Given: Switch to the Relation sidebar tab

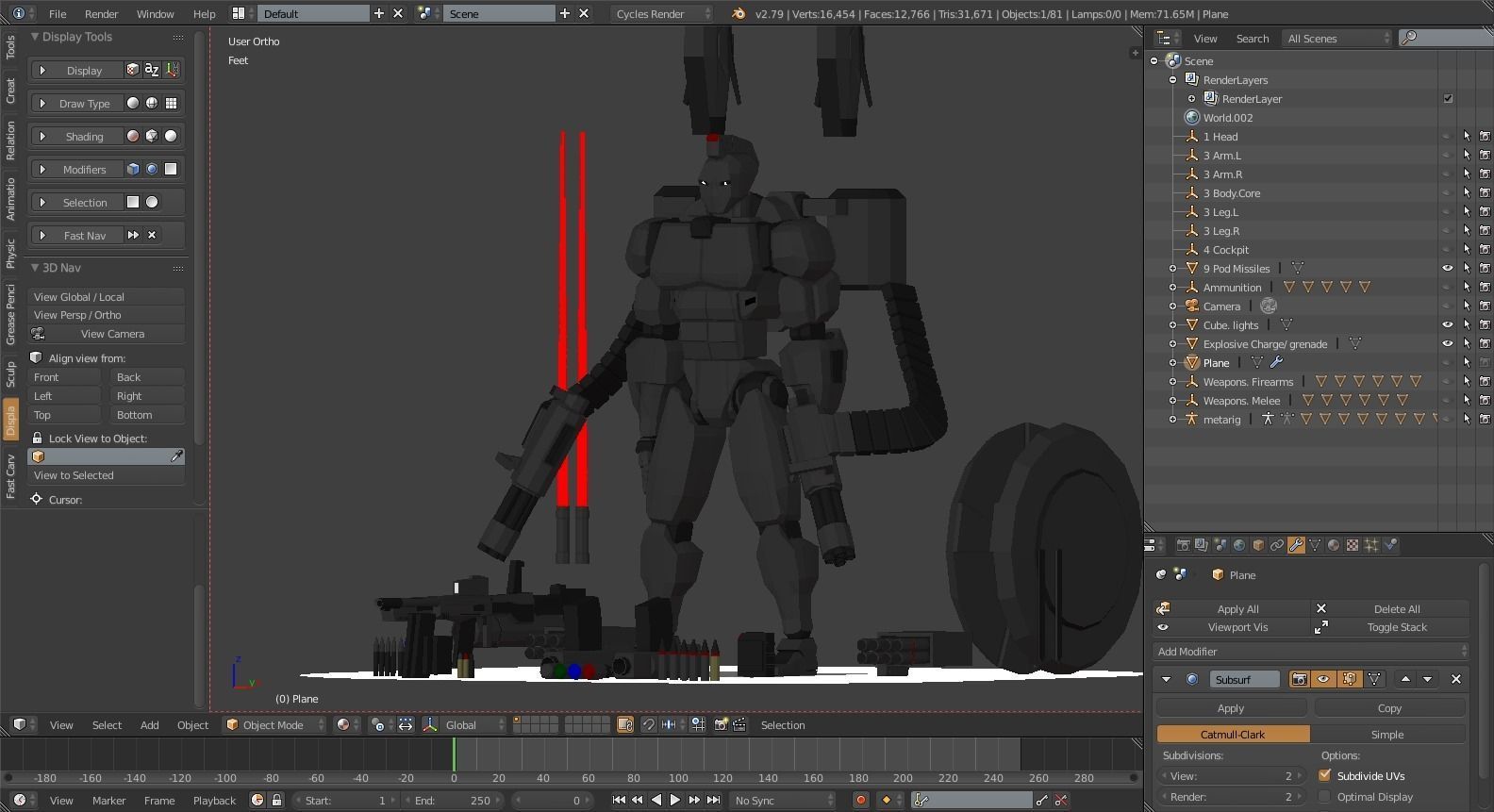Looking at the screenshot, I should click(x=10, y=140).
